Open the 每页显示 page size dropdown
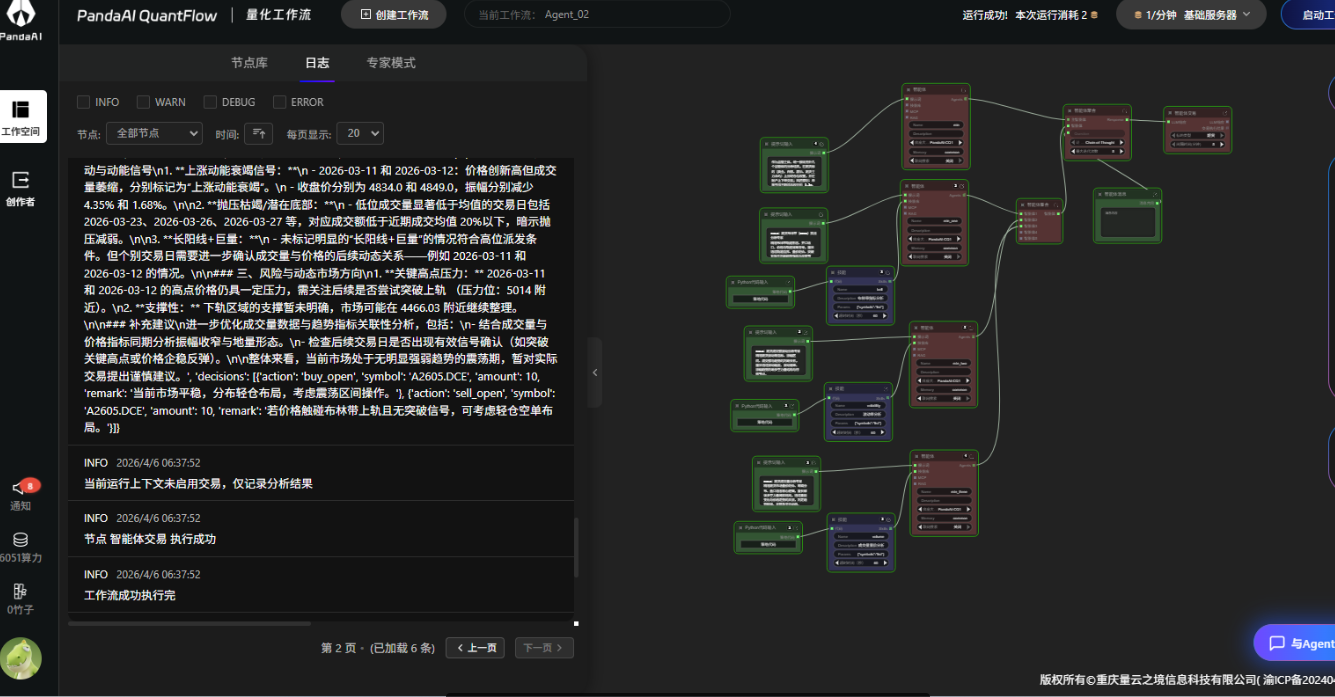The width and height of the screenshot is (1335, 697). coord(360,133)
